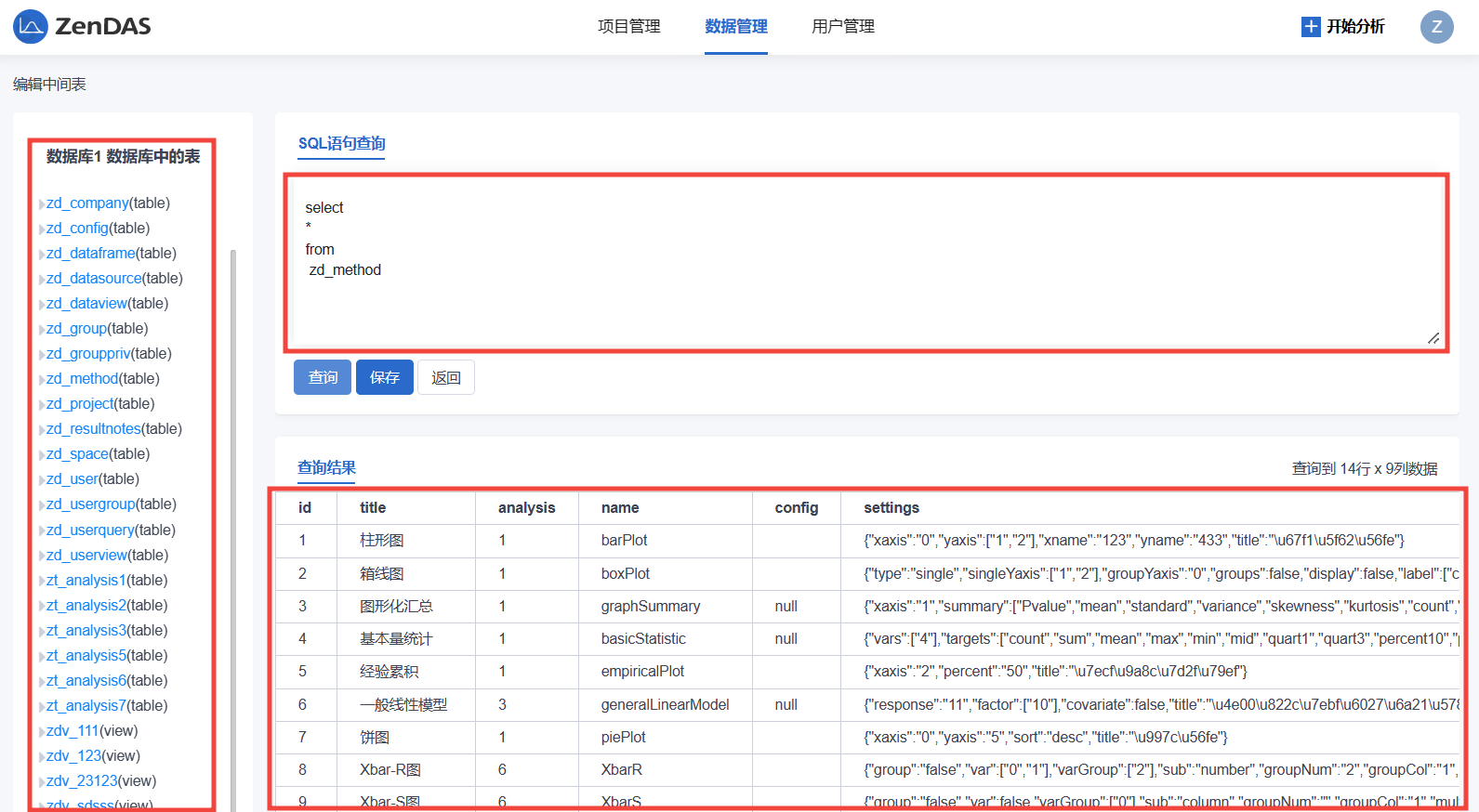Switch to 用户管理 menu
Image resolution: width=1479 pixels, height=812 pixels.
tap(842, 27)
